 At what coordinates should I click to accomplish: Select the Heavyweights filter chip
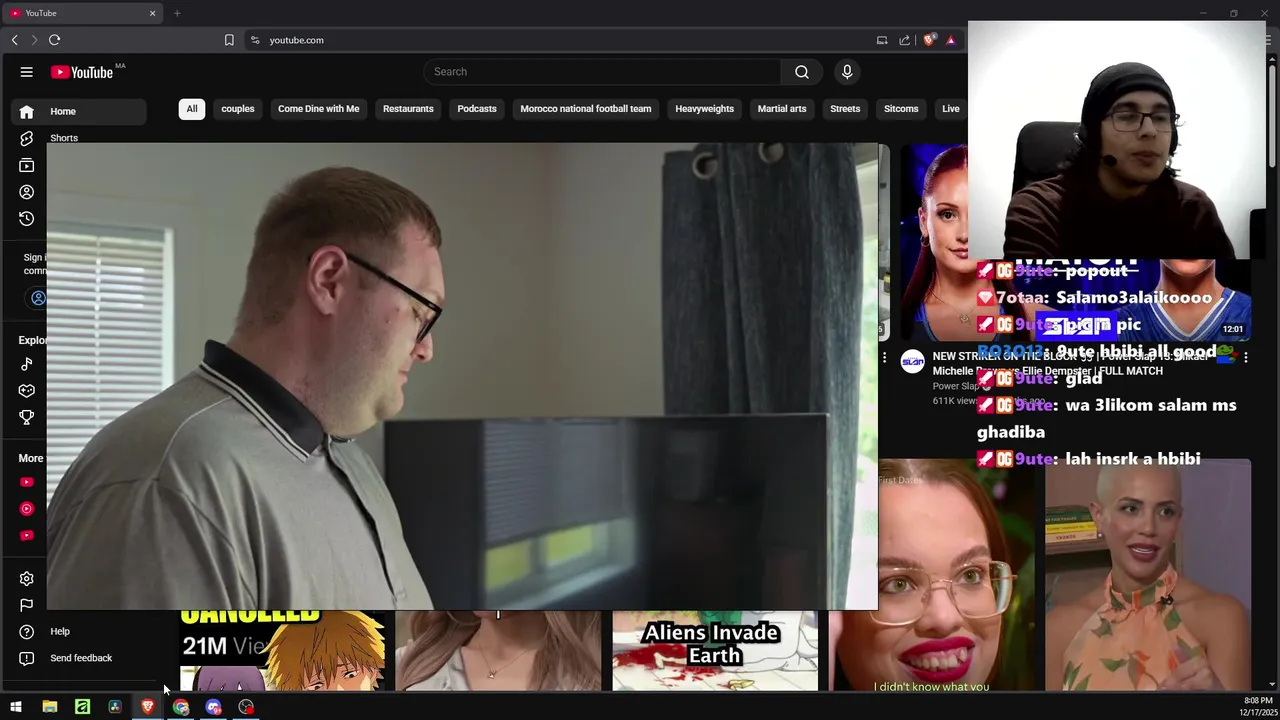[x=704, y=109]
